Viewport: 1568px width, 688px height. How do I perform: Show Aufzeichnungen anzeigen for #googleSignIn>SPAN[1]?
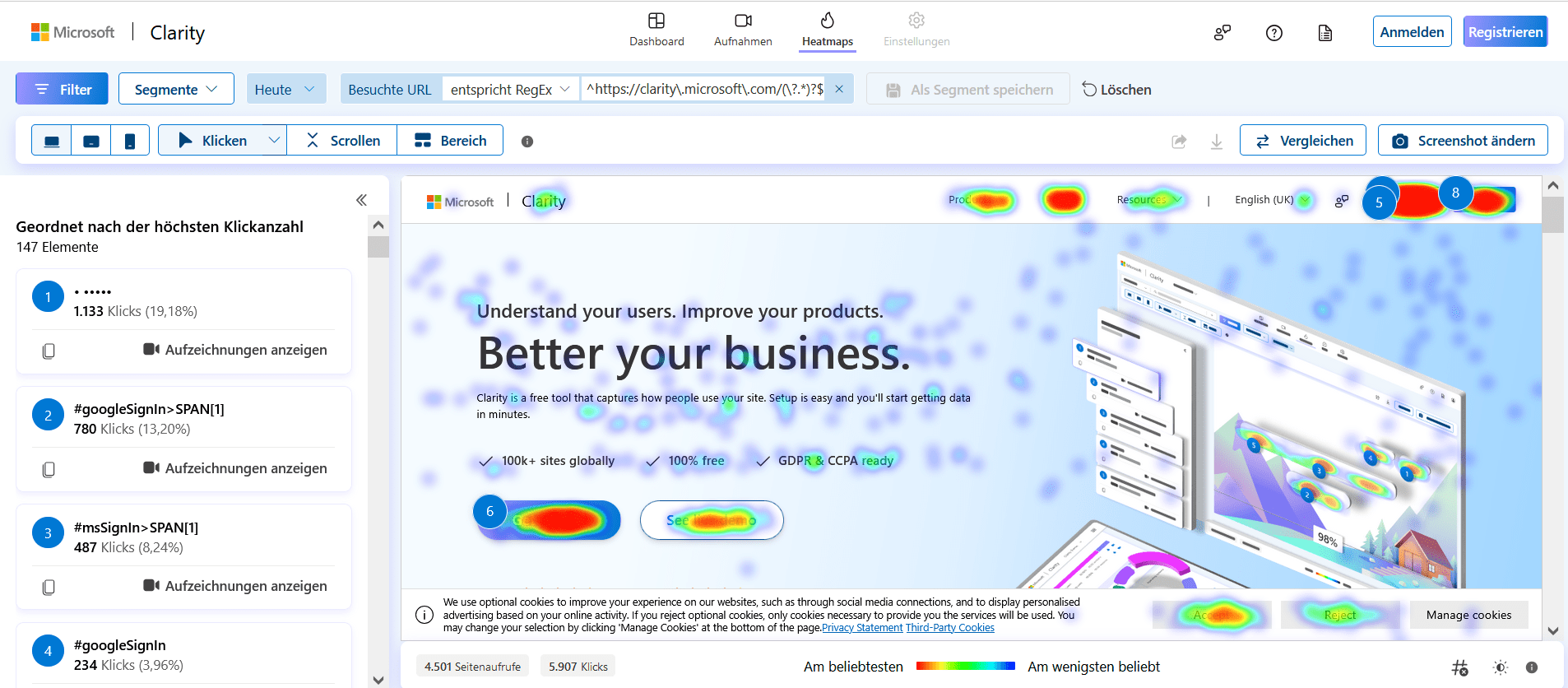click(x=235, y=468)
